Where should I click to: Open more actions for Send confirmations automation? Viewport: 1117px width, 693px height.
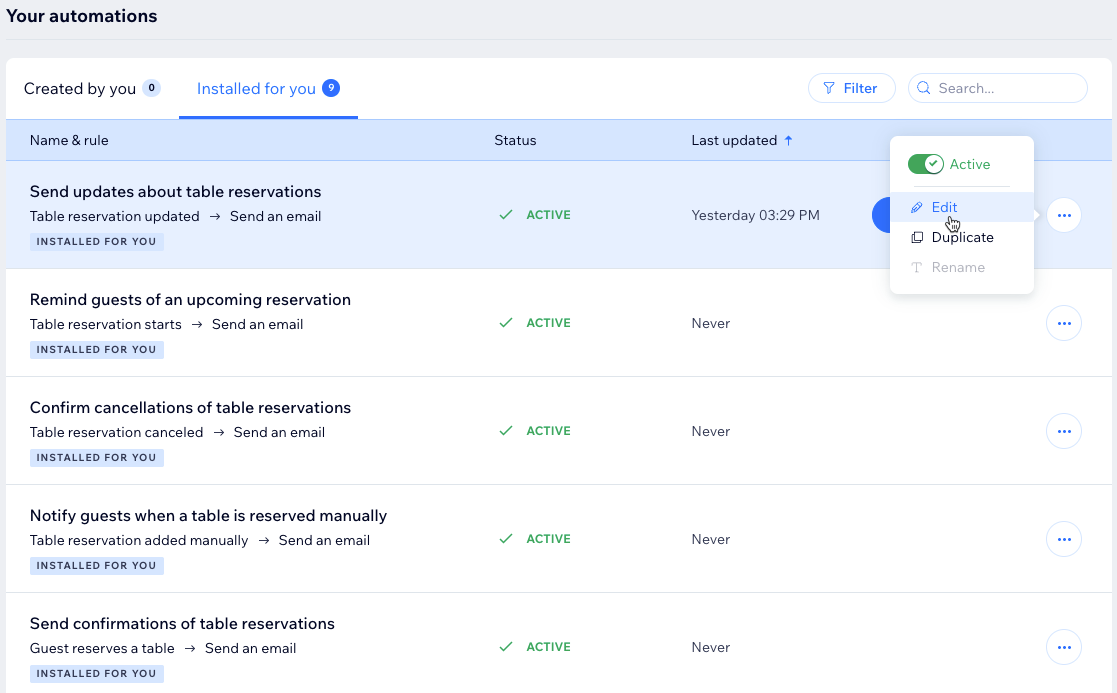(1063, 647)
